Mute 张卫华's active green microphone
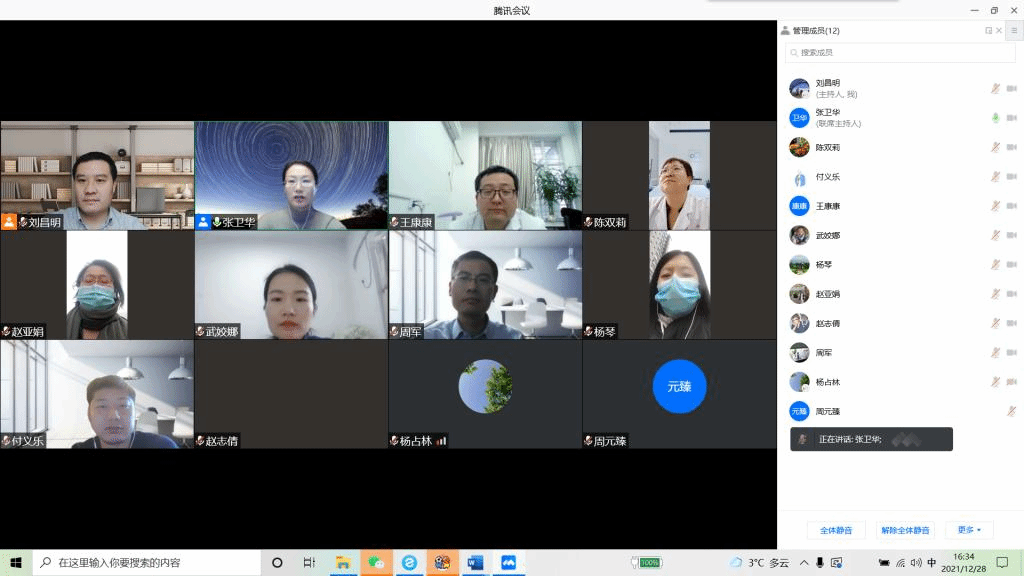Screen dimensions: 1024x576 click(995, 118)
